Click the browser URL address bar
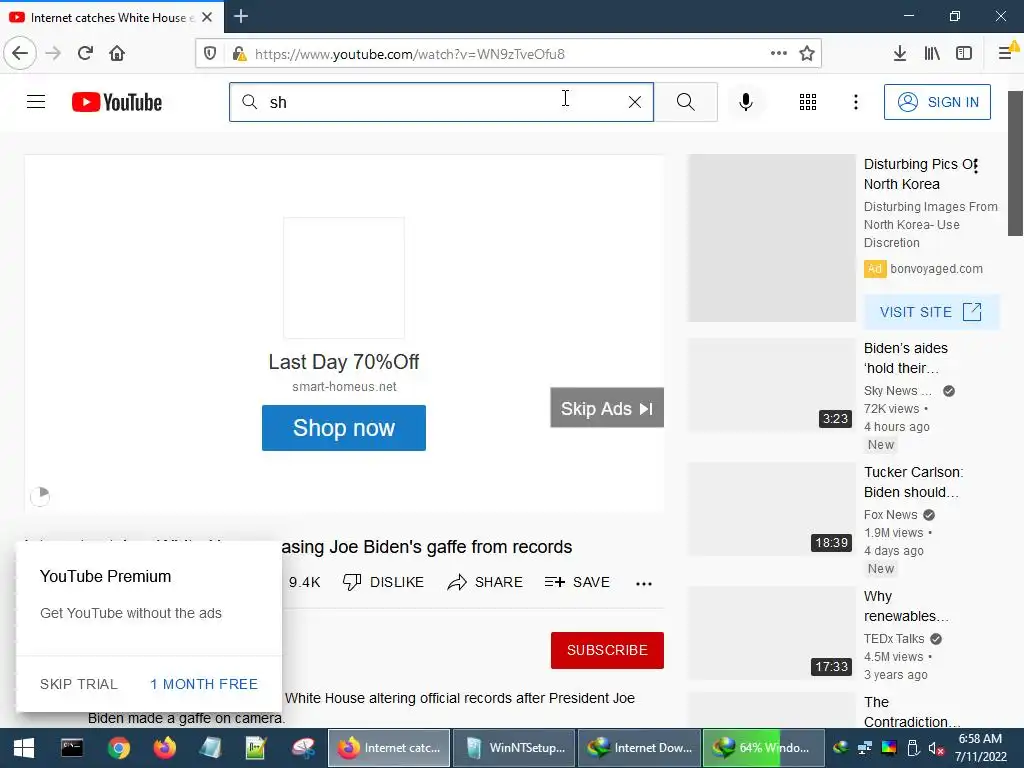 [509, 54]
